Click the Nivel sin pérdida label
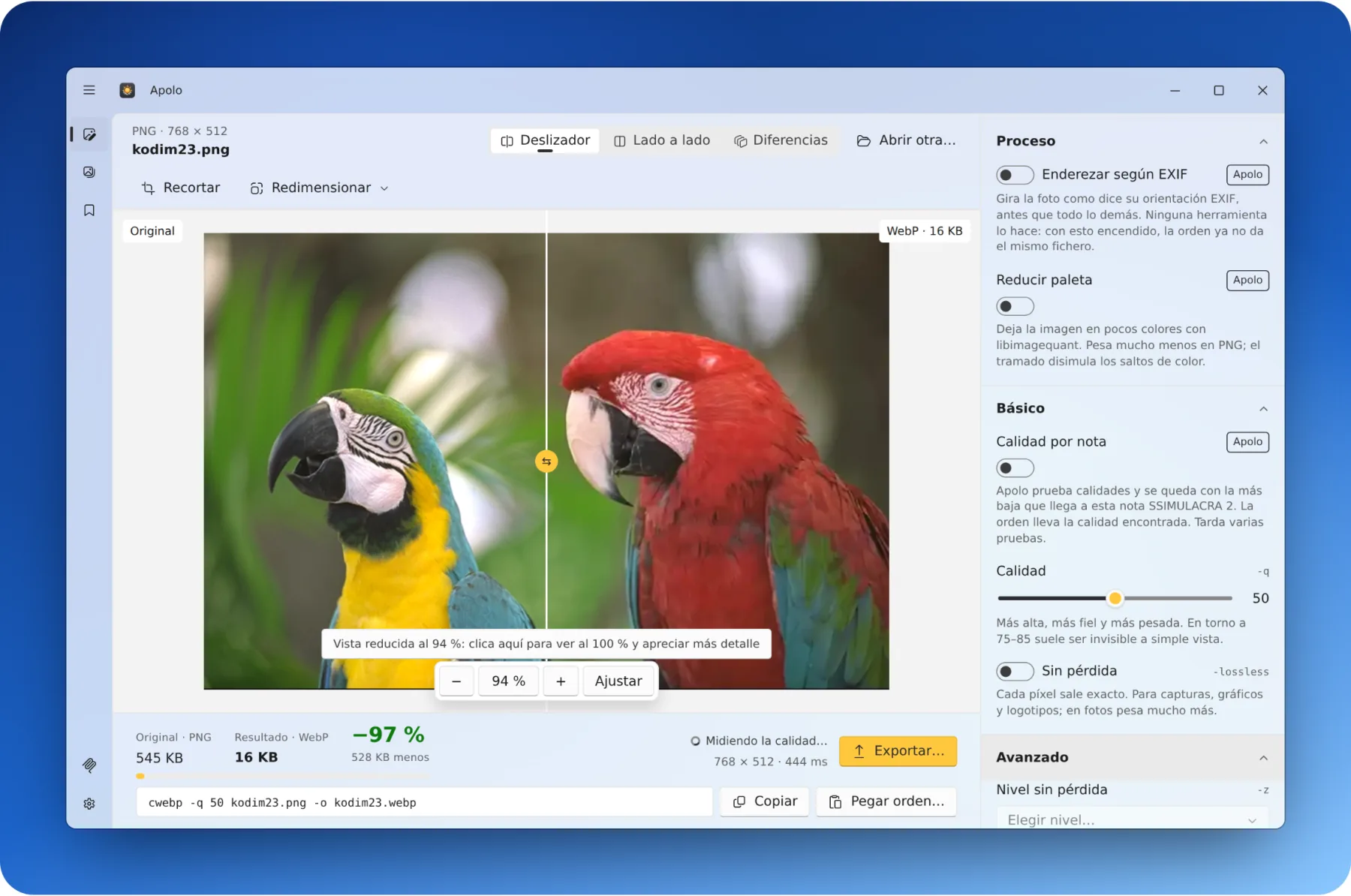The width and height of the screenshot is (1351, 896). [x=1052, y=789]
